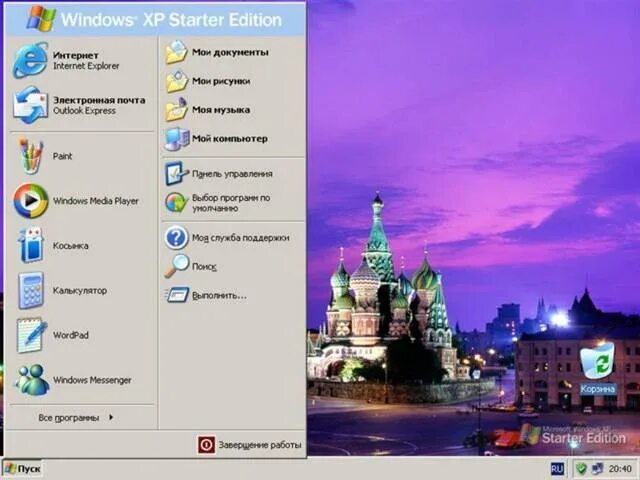The image size is (640, 480).
Task: Open the Windows Media Player icon
Action: pos(31,201)
